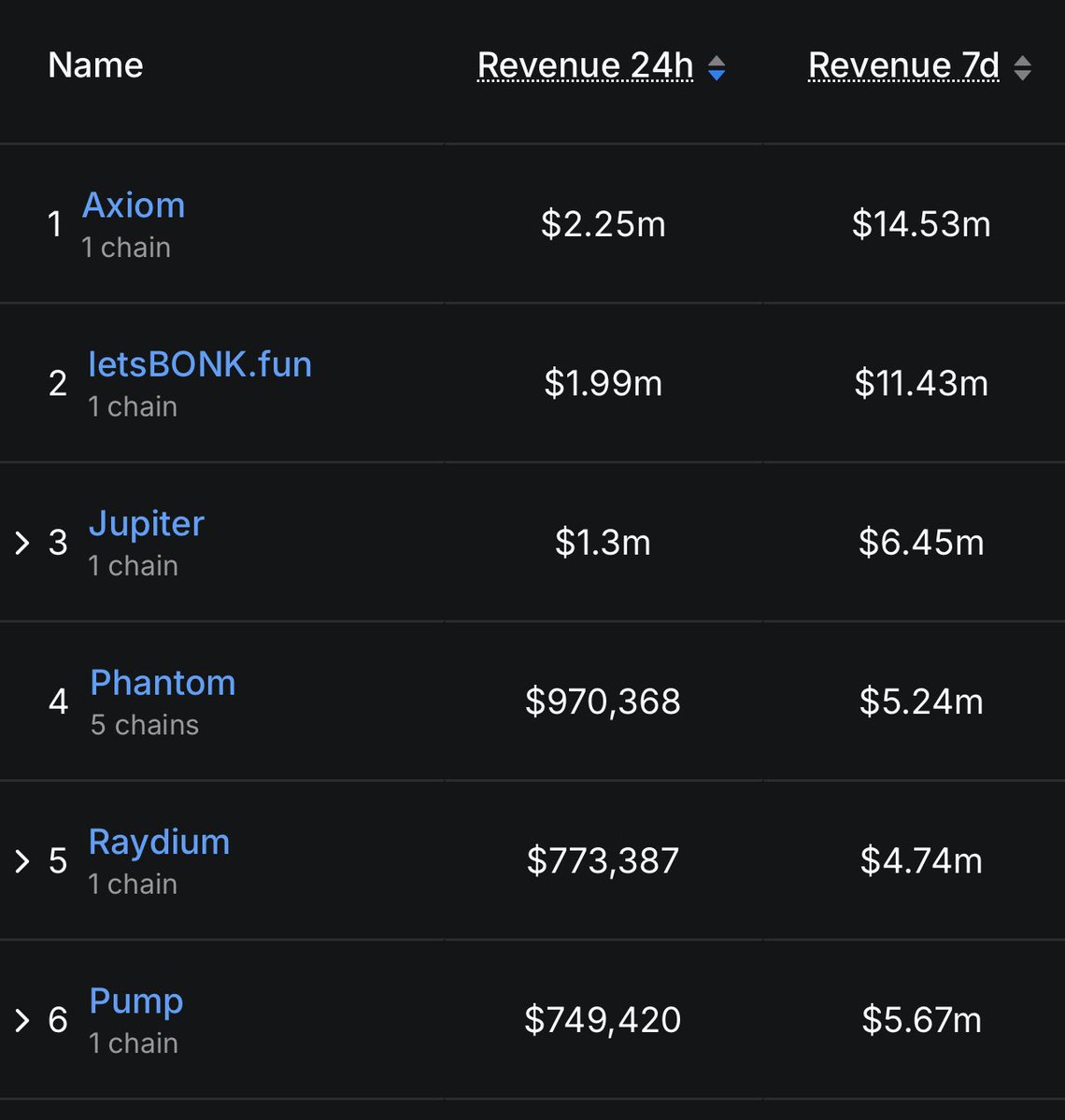Image resolution: width=1065 pixels, height=1120 pixels.
Task: Click rank number 1 beside Axiom
Action: tap(55, 224)
